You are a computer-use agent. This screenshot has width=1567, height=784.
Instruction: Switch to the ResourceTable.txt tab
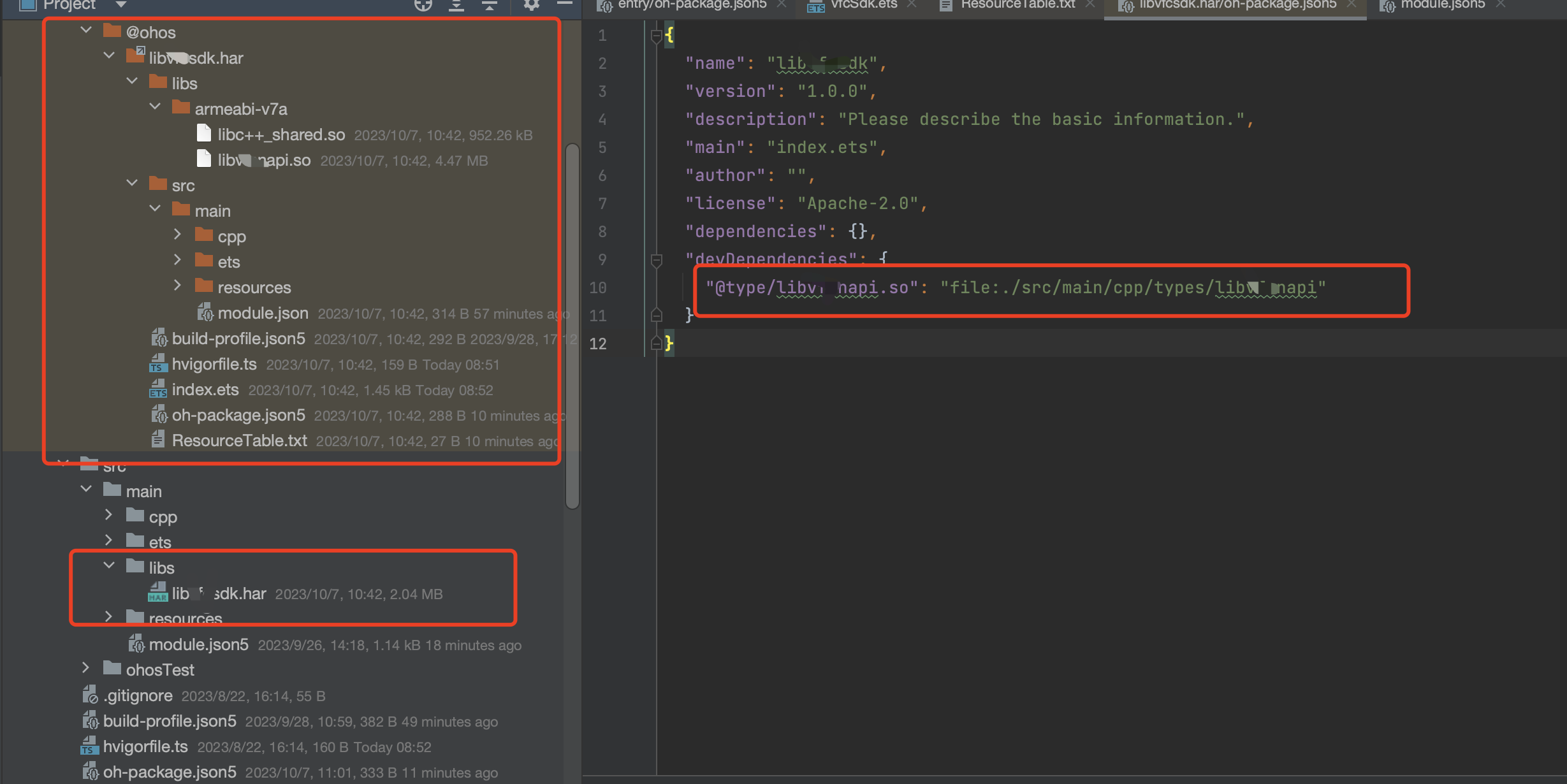pyautogui.click(x=1017, y=5)
